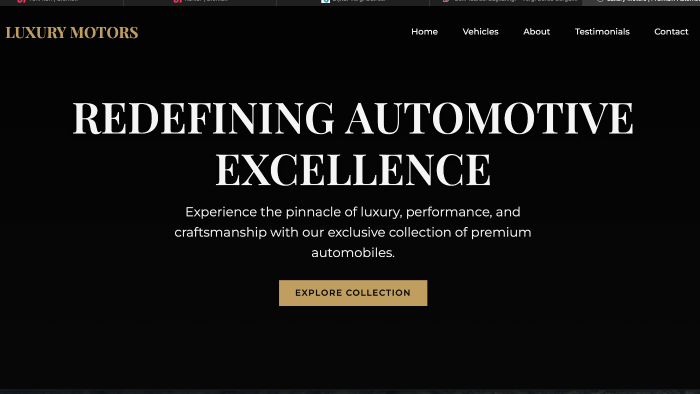The width and height of the screenshot is (700, 394).
Task: Click the 'Experience the pinnacle of luxury' paragraph
Action: point(353,232)
